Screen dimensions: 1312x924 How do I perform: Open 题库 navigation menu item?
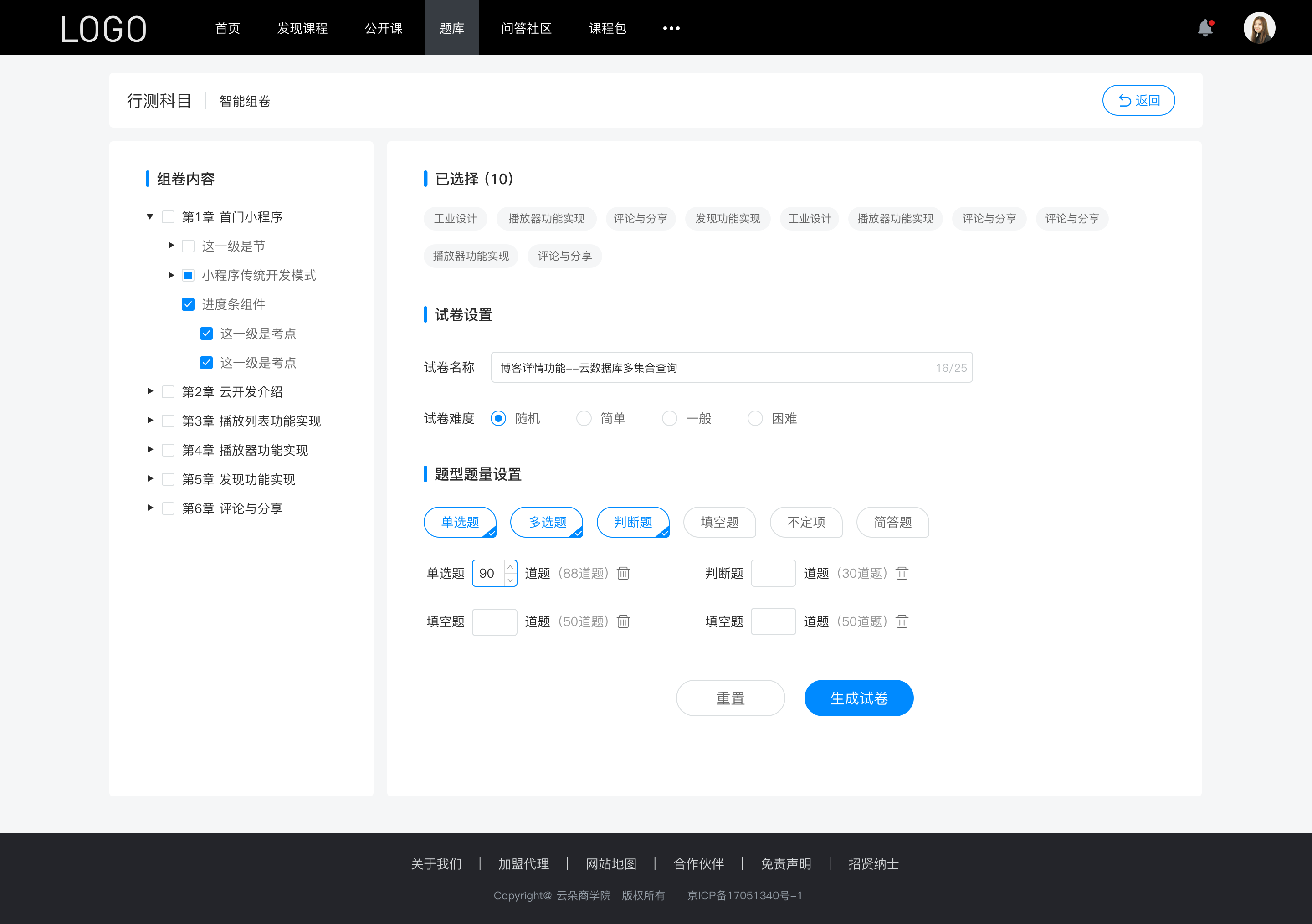coord(450,27)
